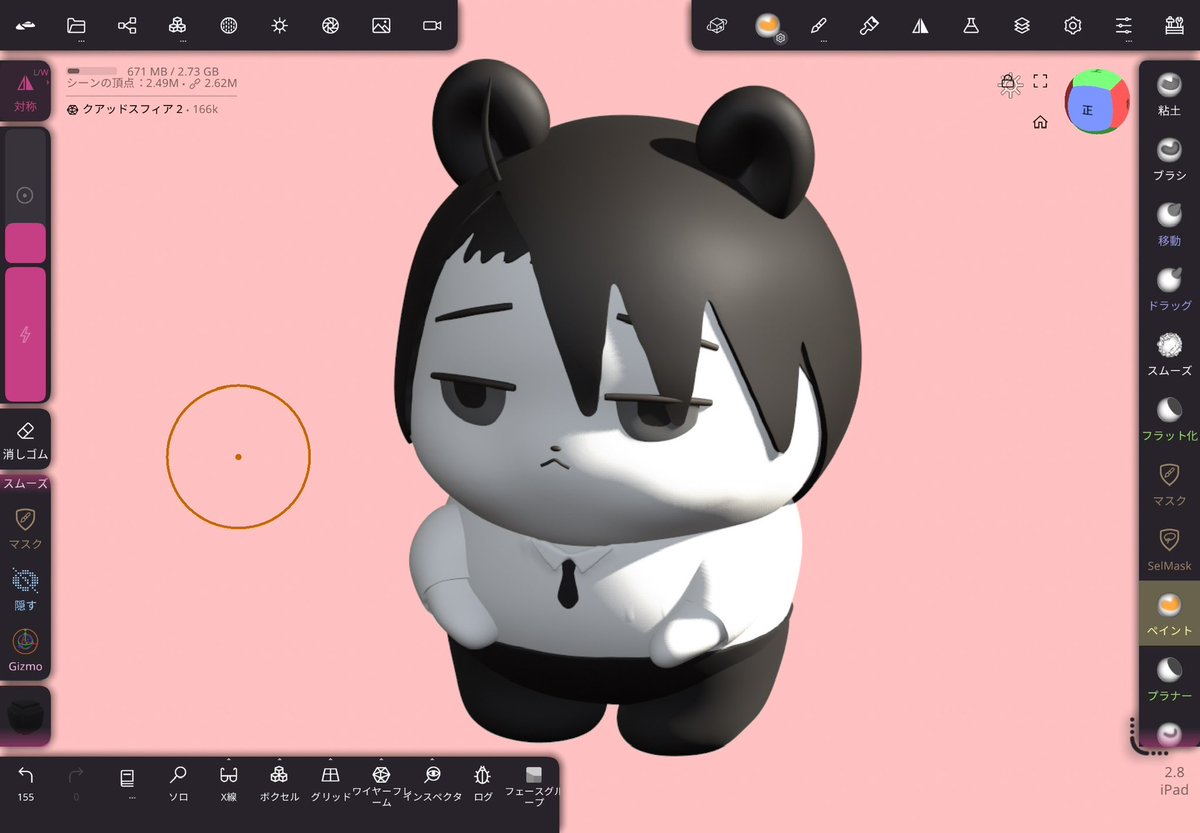Undo the last action (155)

[26, 783]
